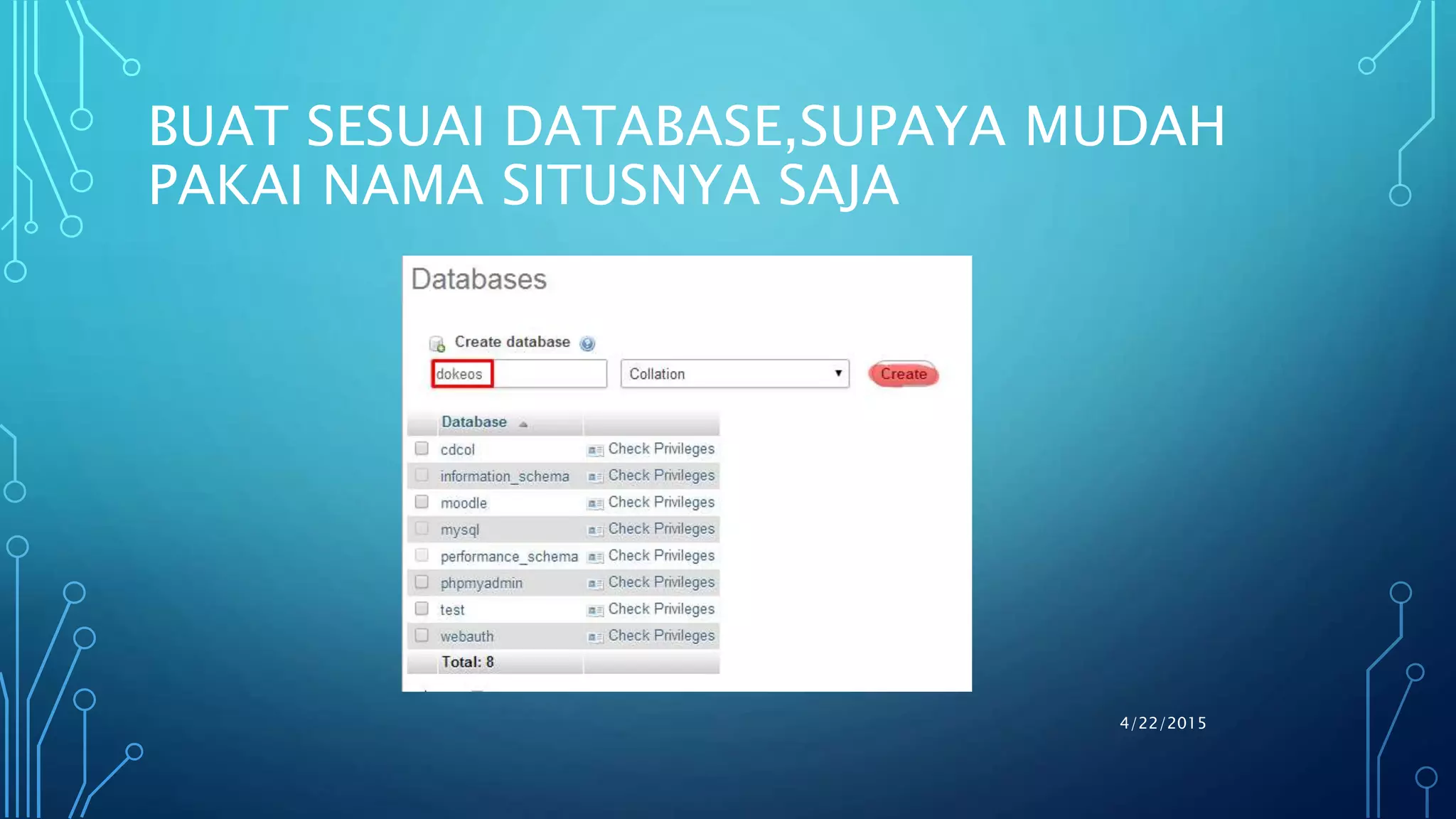Click the privileges icon in the phpmyadmin row
The width and height of the screenshot is (1456, 819).
point(595,584)
